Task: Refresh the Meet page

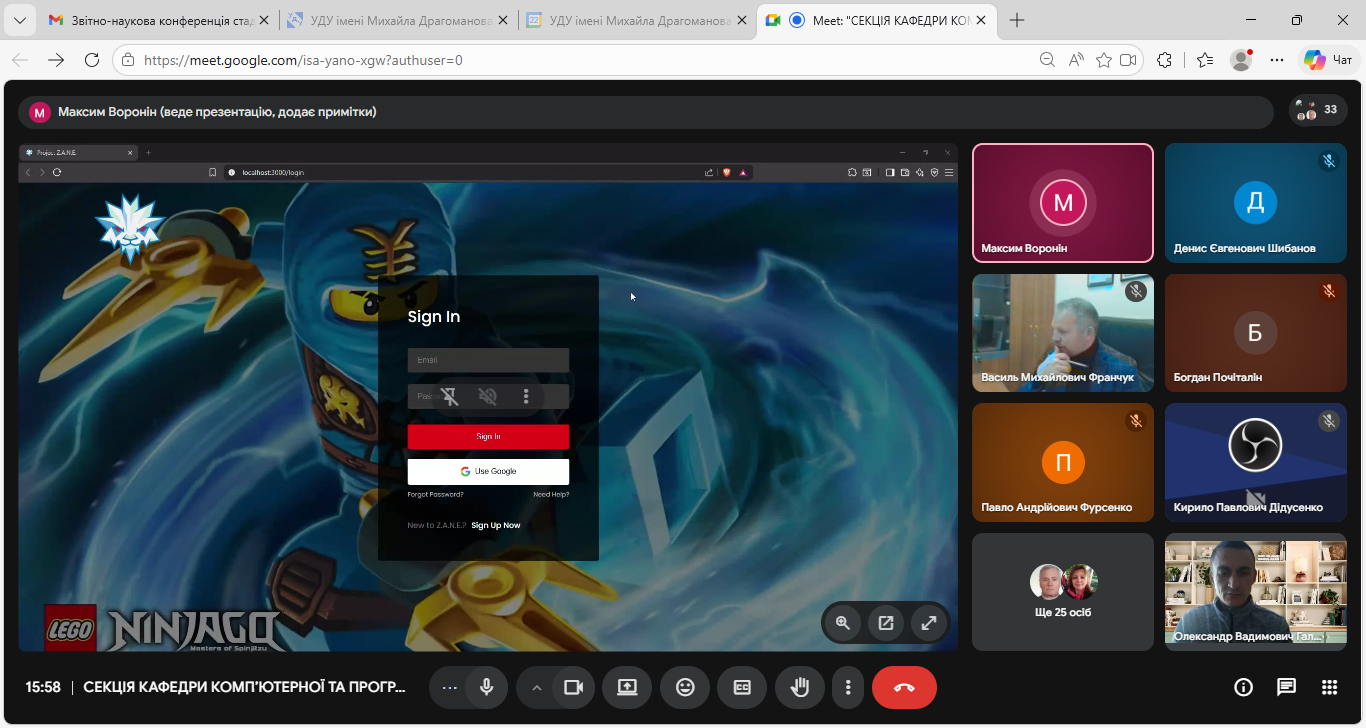Action: tap(92, 60)
